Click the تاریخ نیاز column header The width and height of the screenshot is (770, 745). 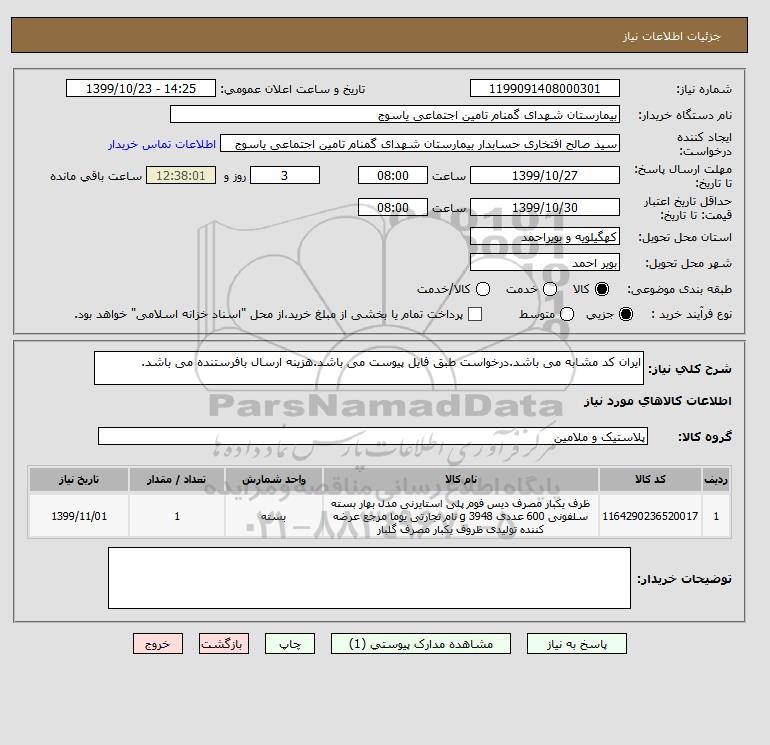tap(79, 479)
